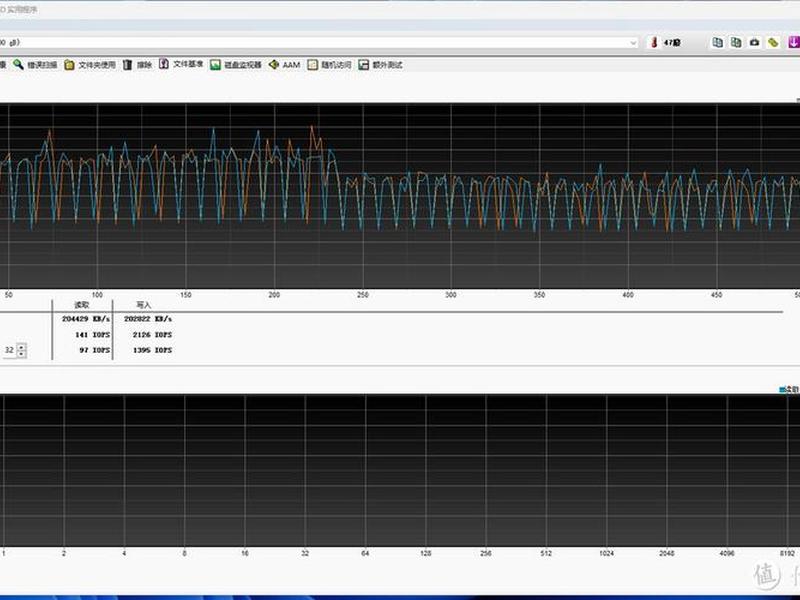Click the red thermometer temperature icon
Viewport: 800px width, 600px height.
(x=654, y=42)
